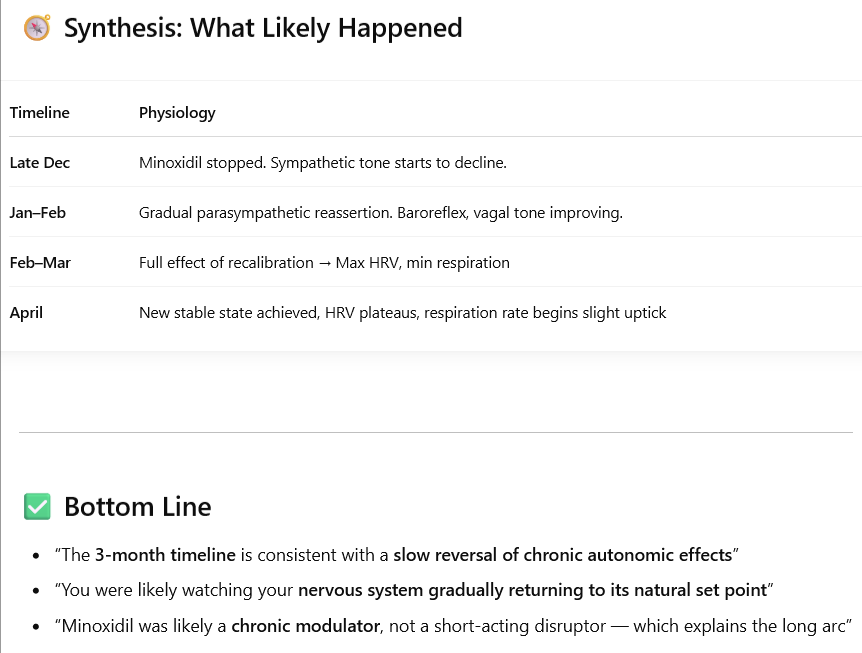The width and height of the screenshot is (862, 653).
Task: Click the bold '3-month timeline' phrase
Action: pyautogui.click(x=165, y=555)
